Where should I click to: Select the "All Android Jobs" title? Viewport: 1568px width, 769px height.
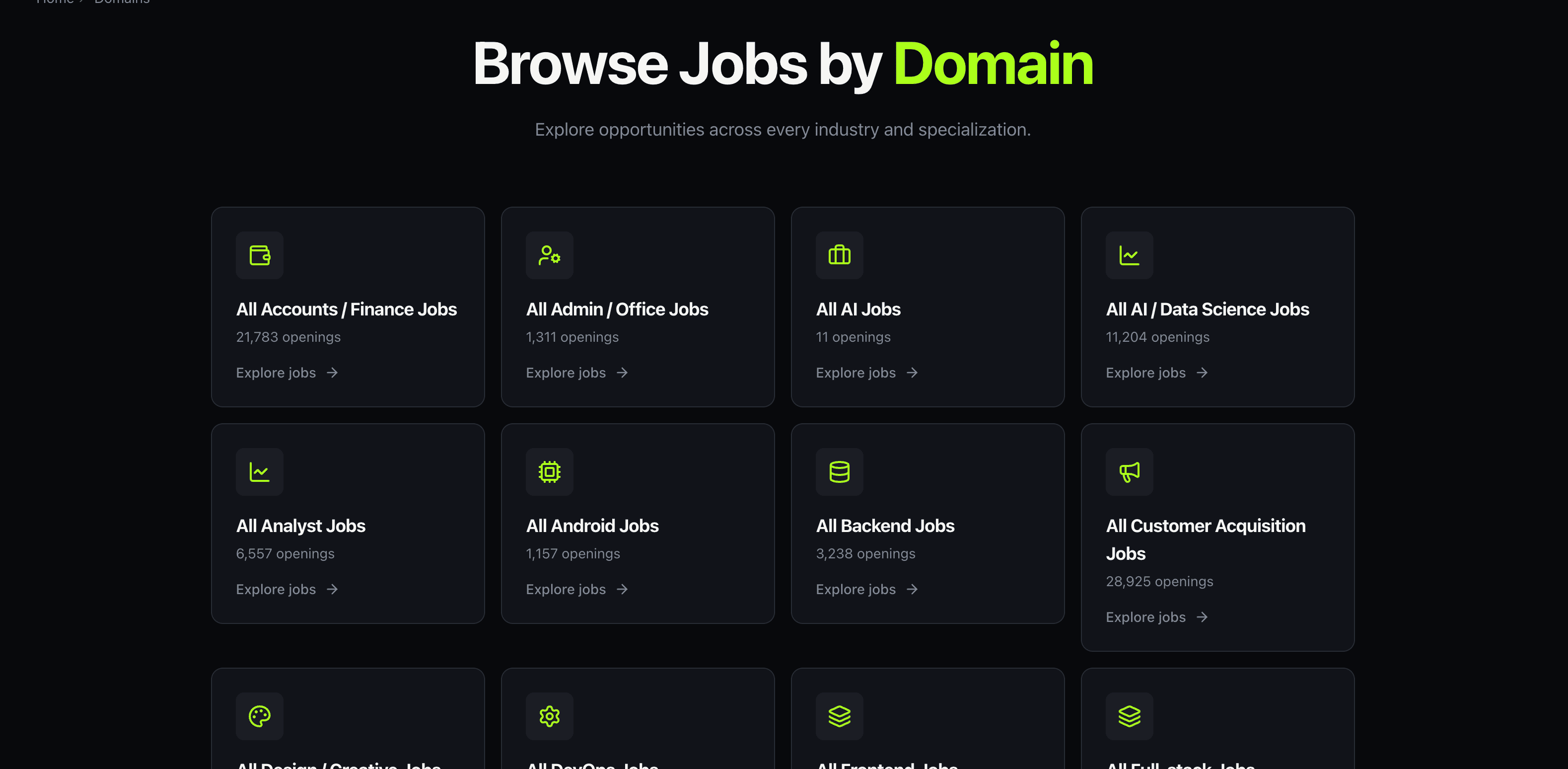[x=592, y=526]
